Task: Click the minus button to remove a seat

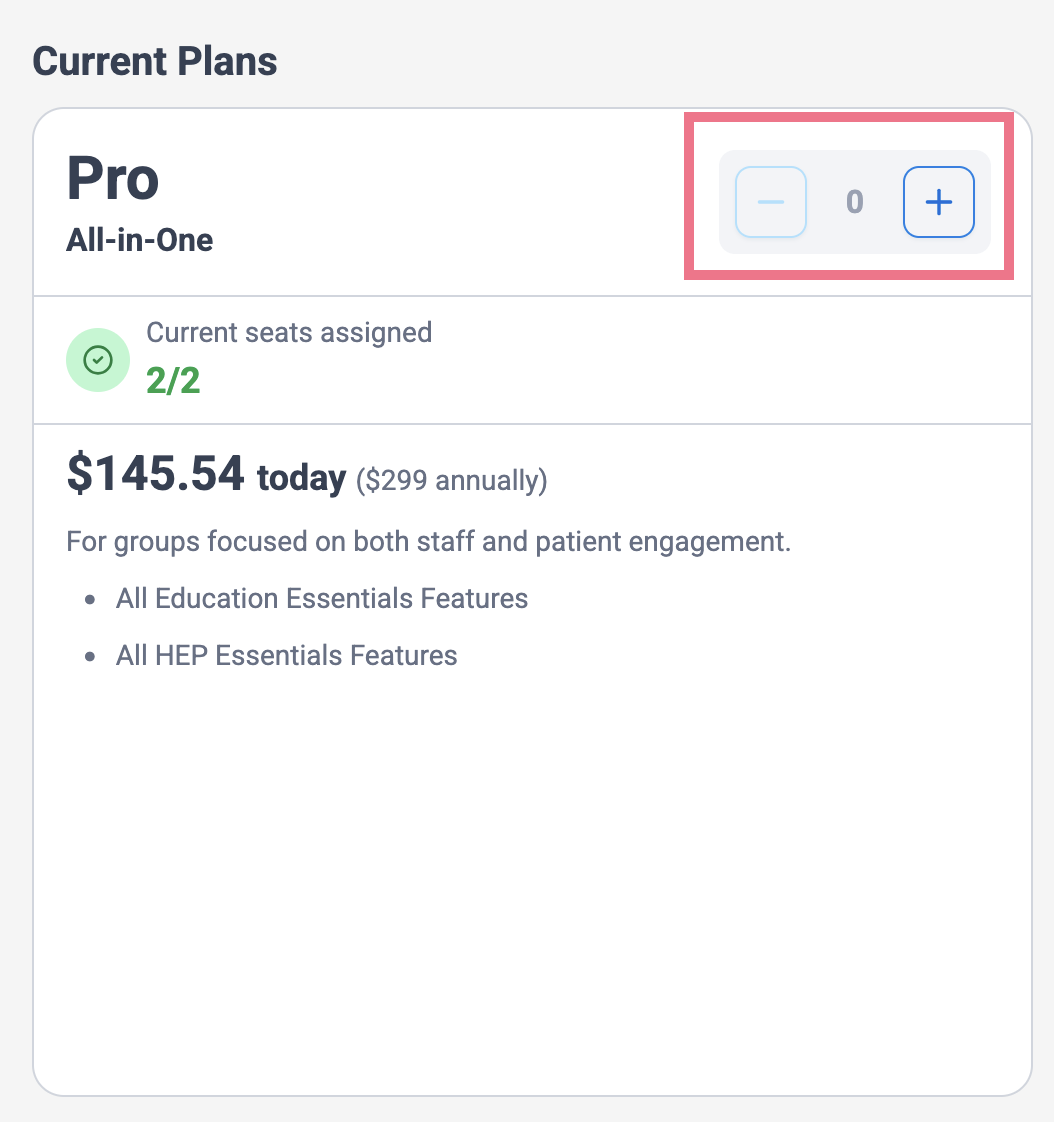Action: click(x=771, y=202)
